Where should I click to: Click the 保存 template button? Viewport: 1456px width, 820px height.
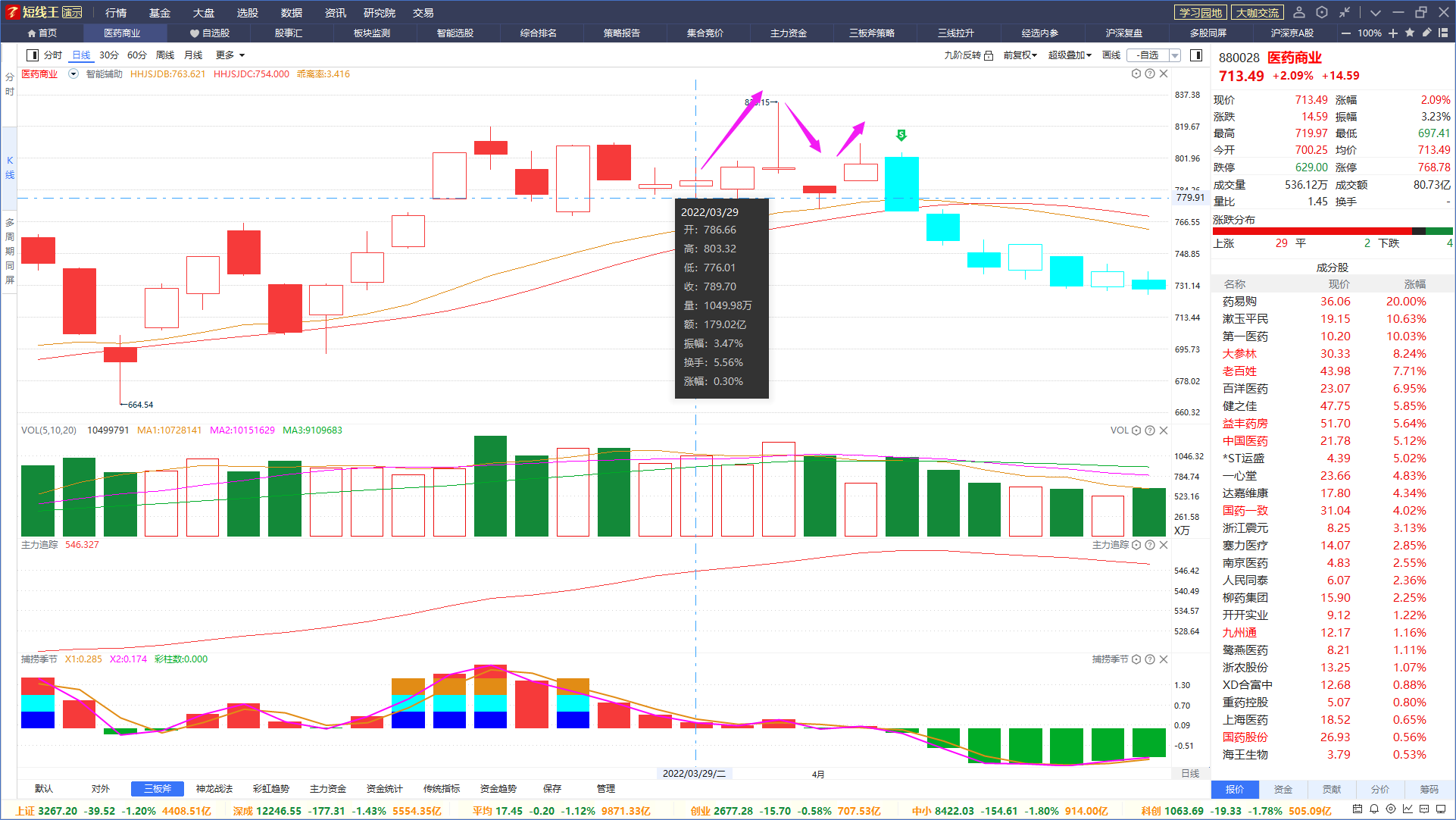[552, 789]
